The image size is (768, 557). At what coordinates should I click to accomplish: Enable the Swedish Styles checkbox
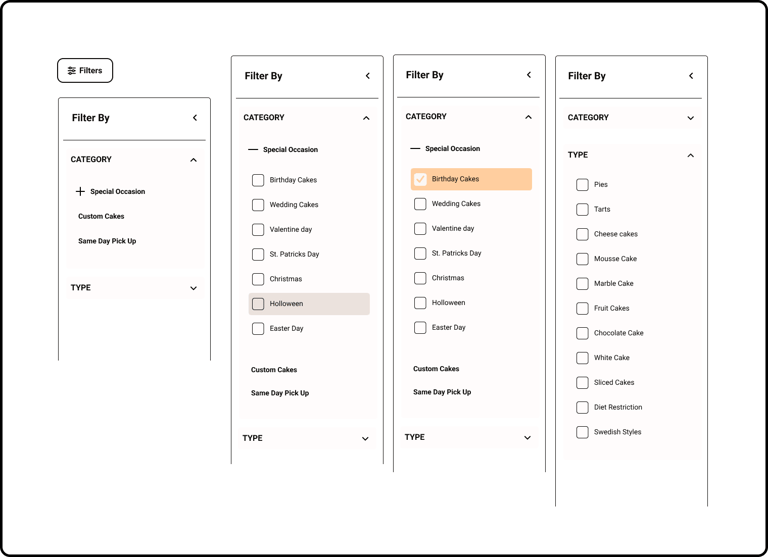coord(582,432)
